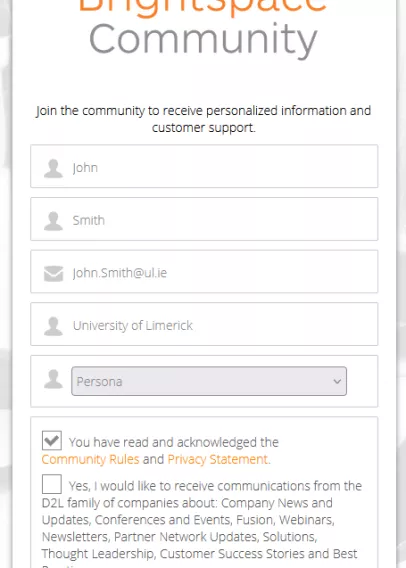
Task: Click the envelope icon in email field
Action: (53, 273)
